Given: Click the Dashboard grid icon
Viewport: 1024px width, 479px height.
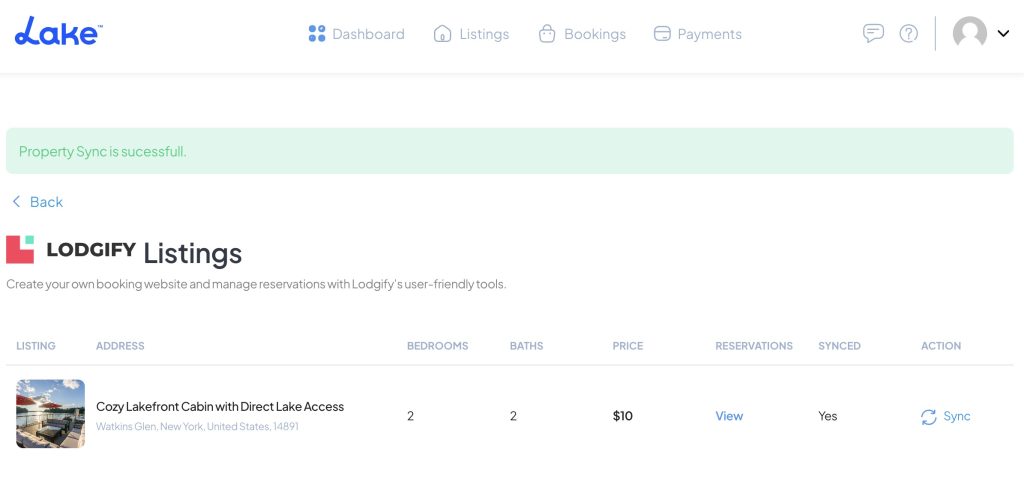Looking at the screenshot, I should point(317,34).
